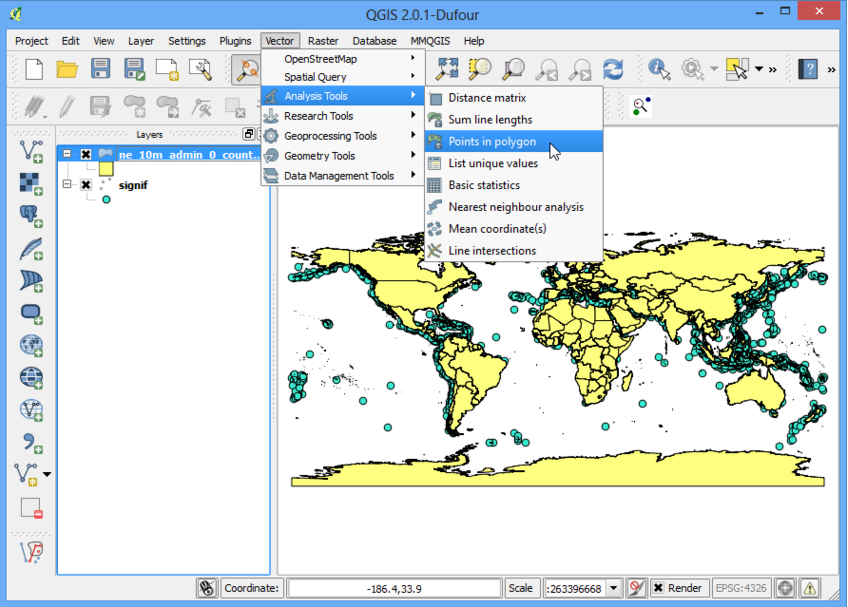
Task: Open new print composer icon
Action: tap(167, 69)
